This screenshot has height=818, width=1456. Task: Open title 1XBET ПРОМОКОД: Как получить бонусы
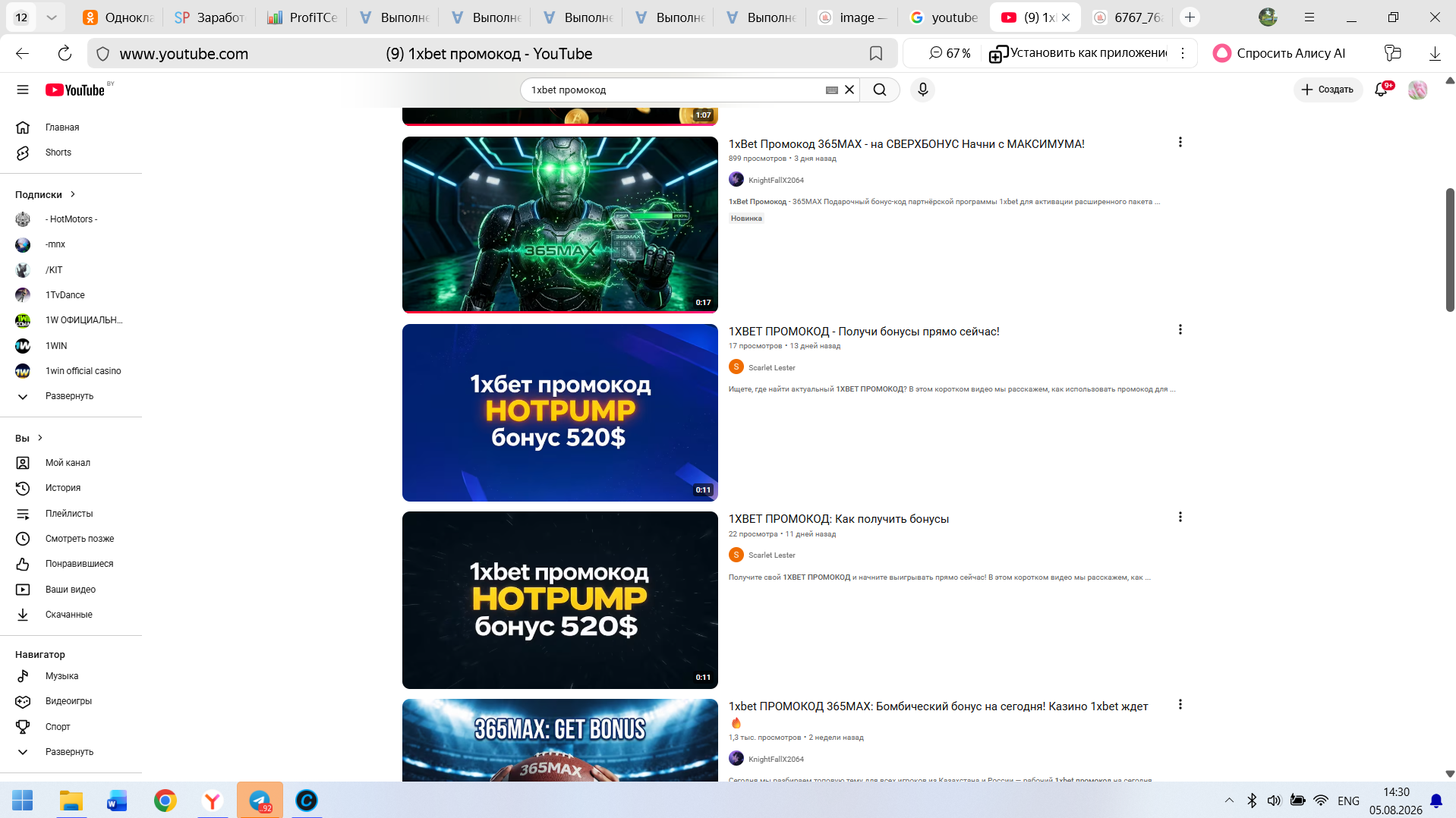tap(839, 519)
